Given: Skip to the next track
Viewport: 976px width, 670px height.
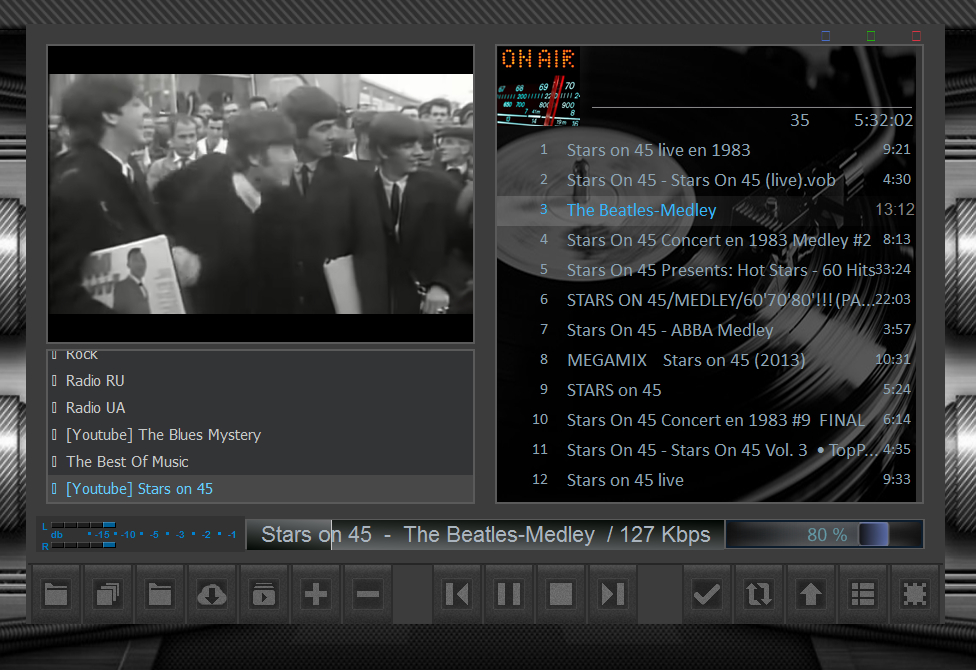Looking at the screenshot, I should (613, 594).
